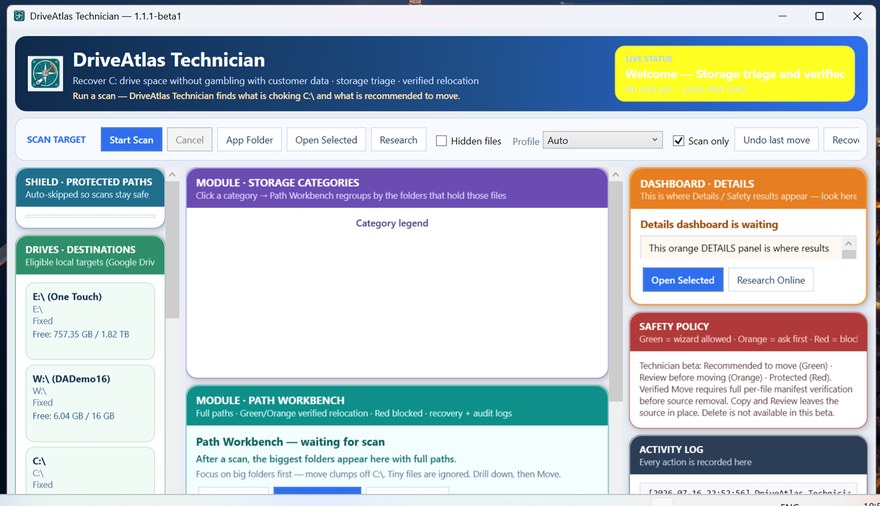Screen dimensions: 880x506
Task: Click the left panel scrollbar thumb
Action: [172, 250]
